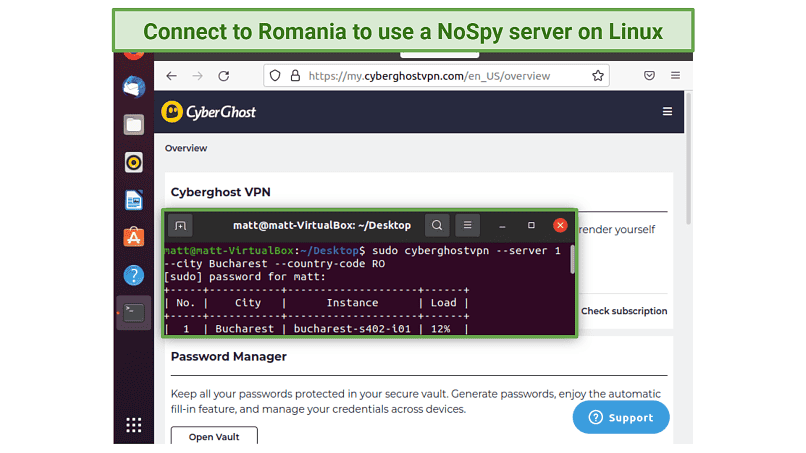Click the Terminal icon in the dock
This screenshot has height=453, width=806.
tap(134, 313)
